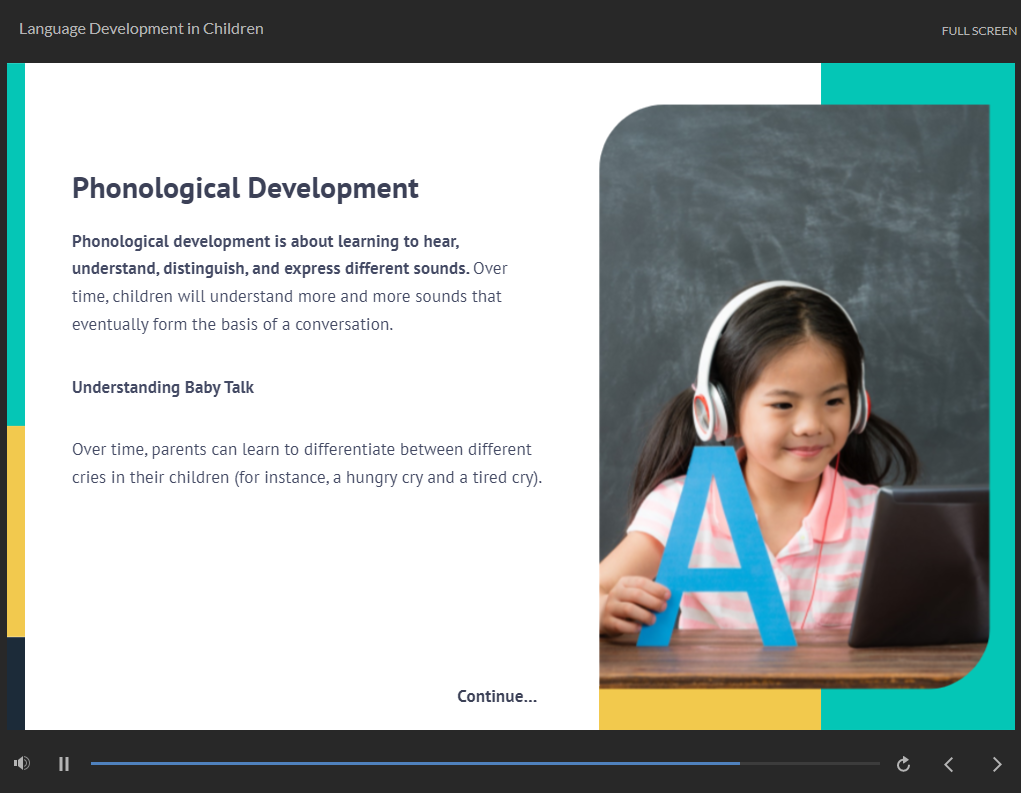This screenshot has width=1021, height=793.
Task: Mute the slide audio with the speaker icon
Action: pos(22,764)
